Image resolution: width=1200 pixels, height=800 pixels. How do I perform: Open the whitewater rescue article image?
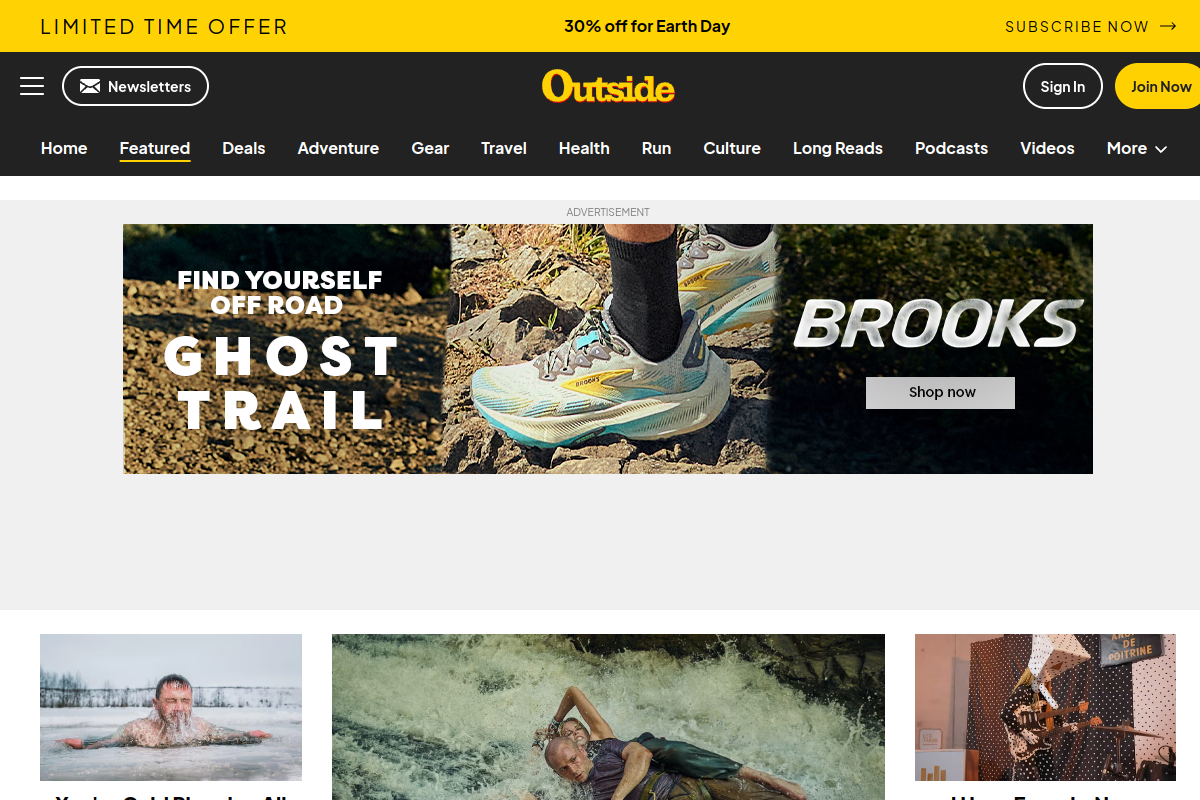(608, 717)
